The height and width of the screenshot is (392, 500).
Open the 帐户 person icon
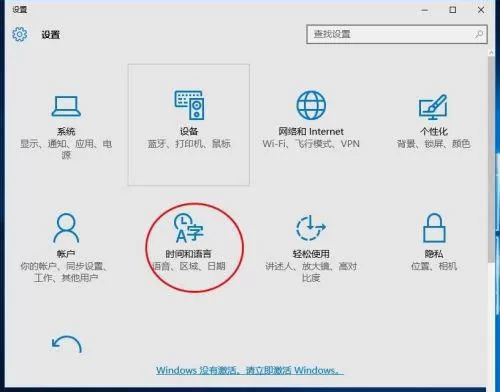66,228
